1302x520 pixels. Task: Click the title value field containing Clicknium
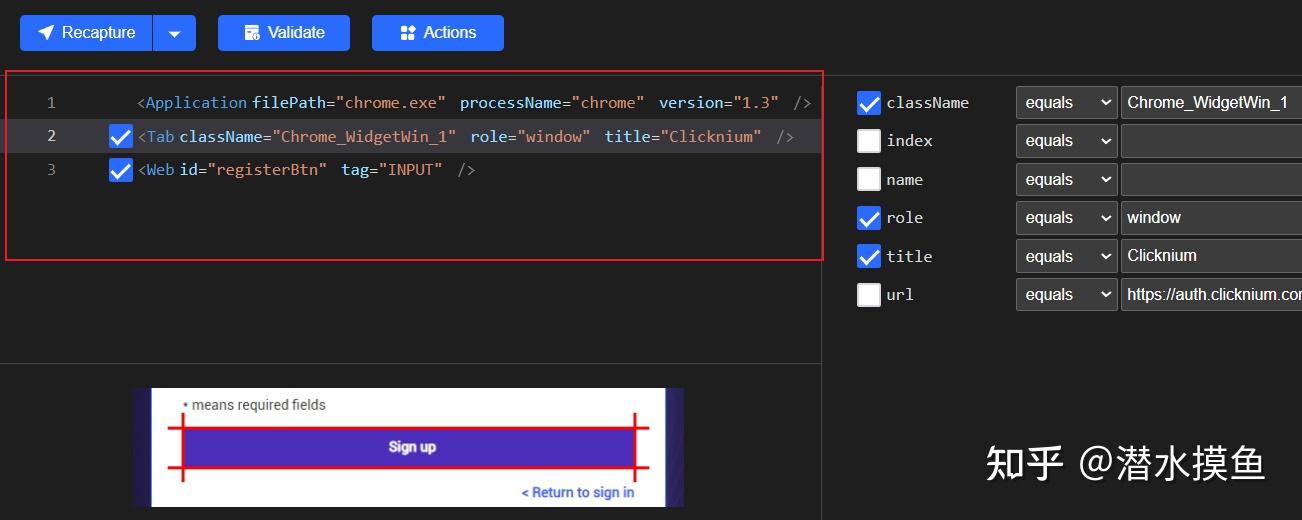pyautogui.click(x=1210, y=256)
